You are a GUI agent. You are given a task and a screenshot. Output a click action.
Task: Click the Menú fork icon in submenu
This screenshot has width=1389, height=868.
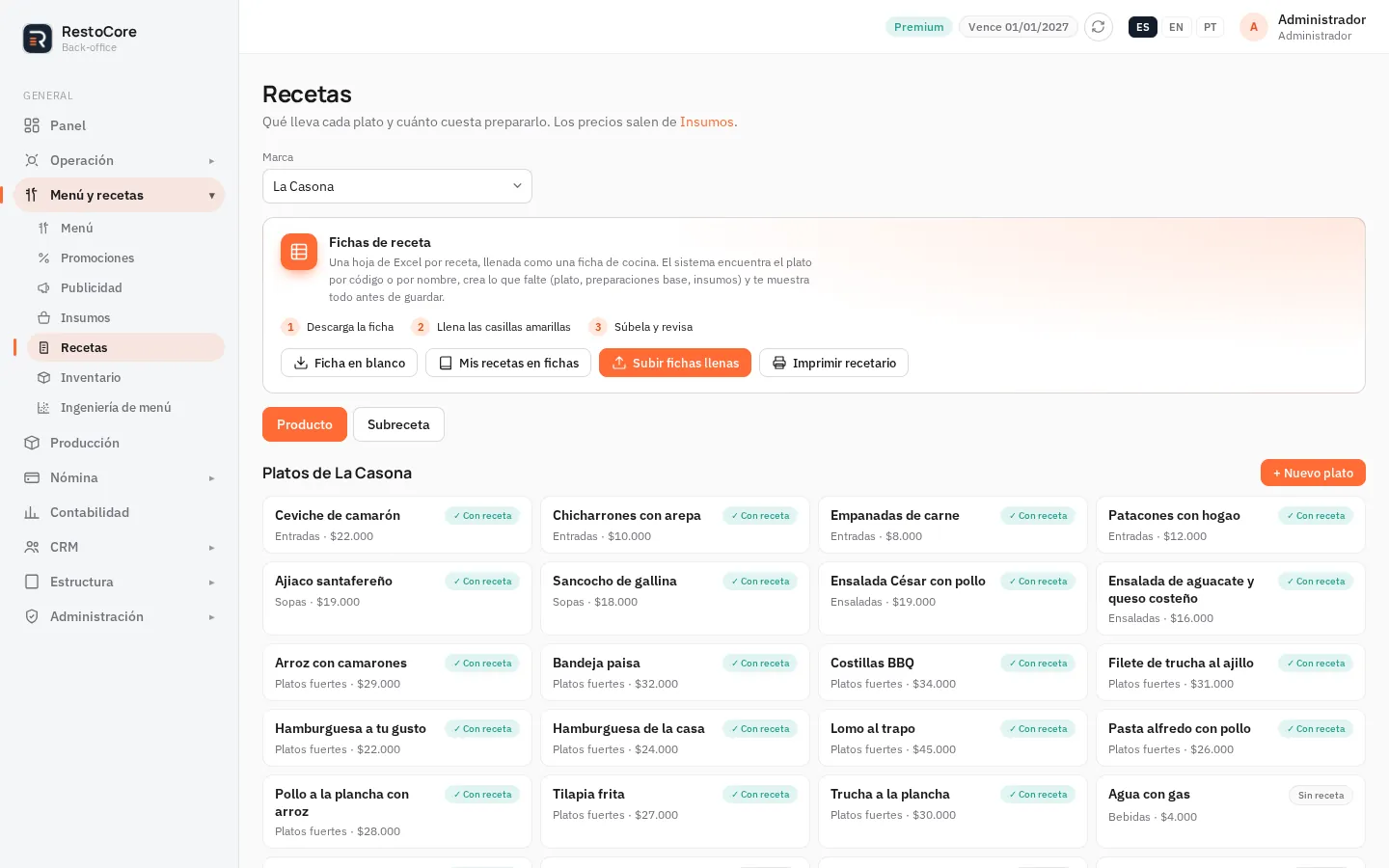click(x=43, y=229)
